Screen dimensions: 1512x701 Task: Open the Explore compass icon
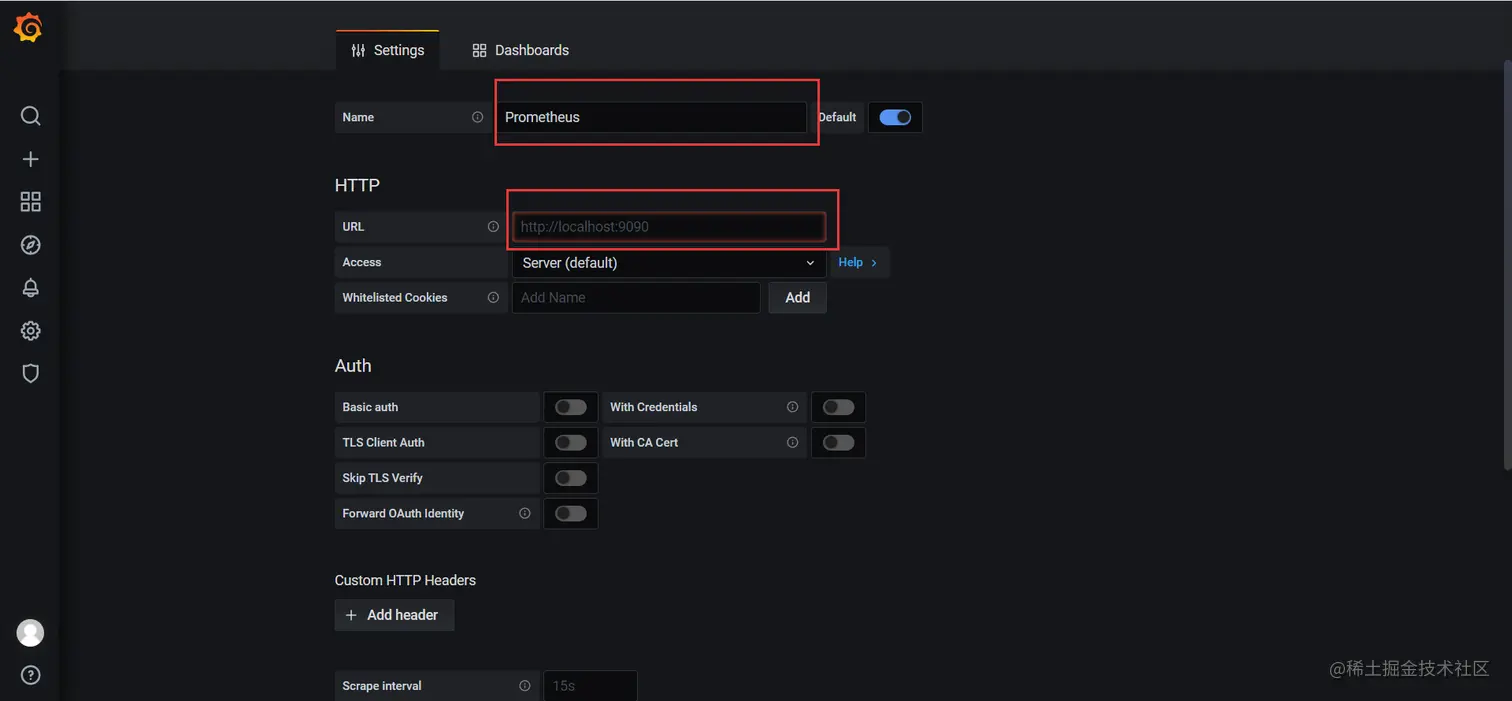[31, 245]
